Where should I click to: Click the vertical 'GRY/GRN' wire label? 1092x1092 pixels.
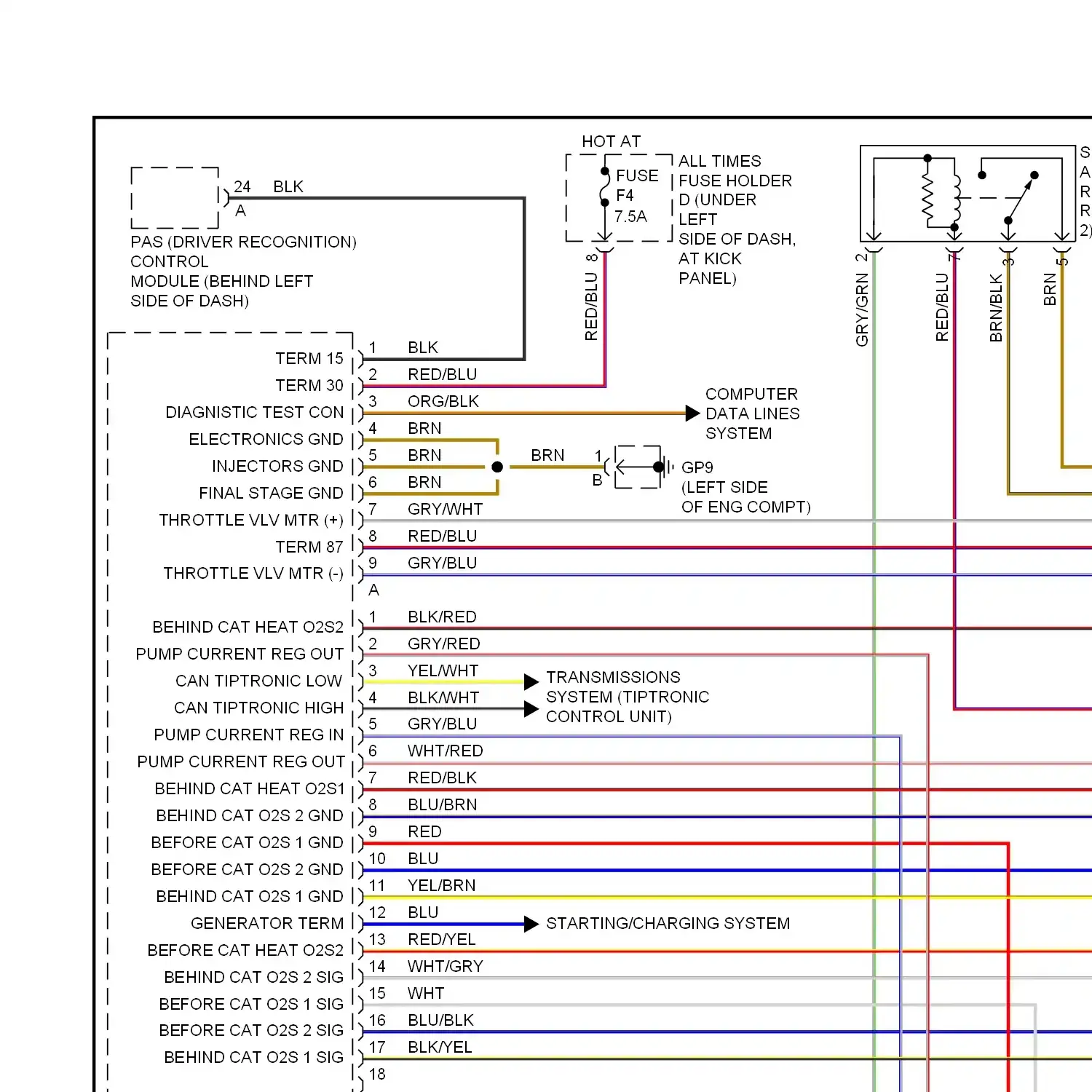(x=863, y=310)
